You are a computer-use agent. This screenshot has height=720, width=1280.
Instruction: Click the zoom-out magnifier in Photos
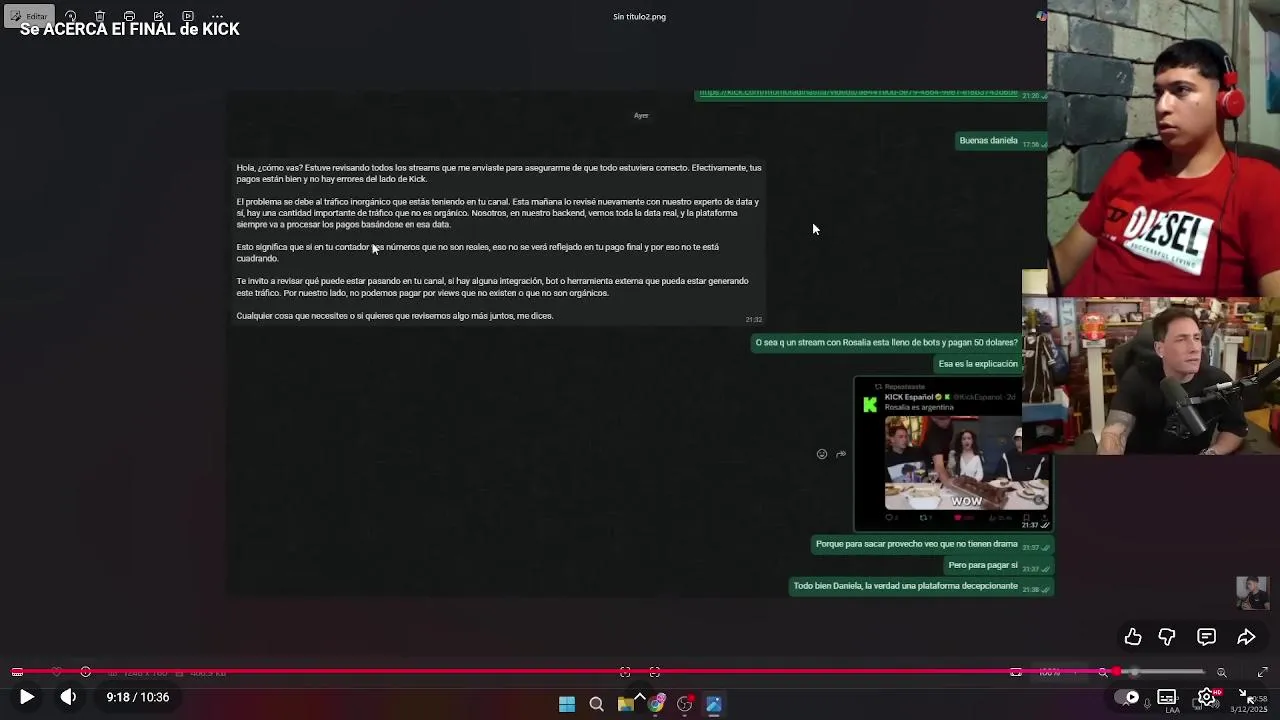pos(1103,672)
